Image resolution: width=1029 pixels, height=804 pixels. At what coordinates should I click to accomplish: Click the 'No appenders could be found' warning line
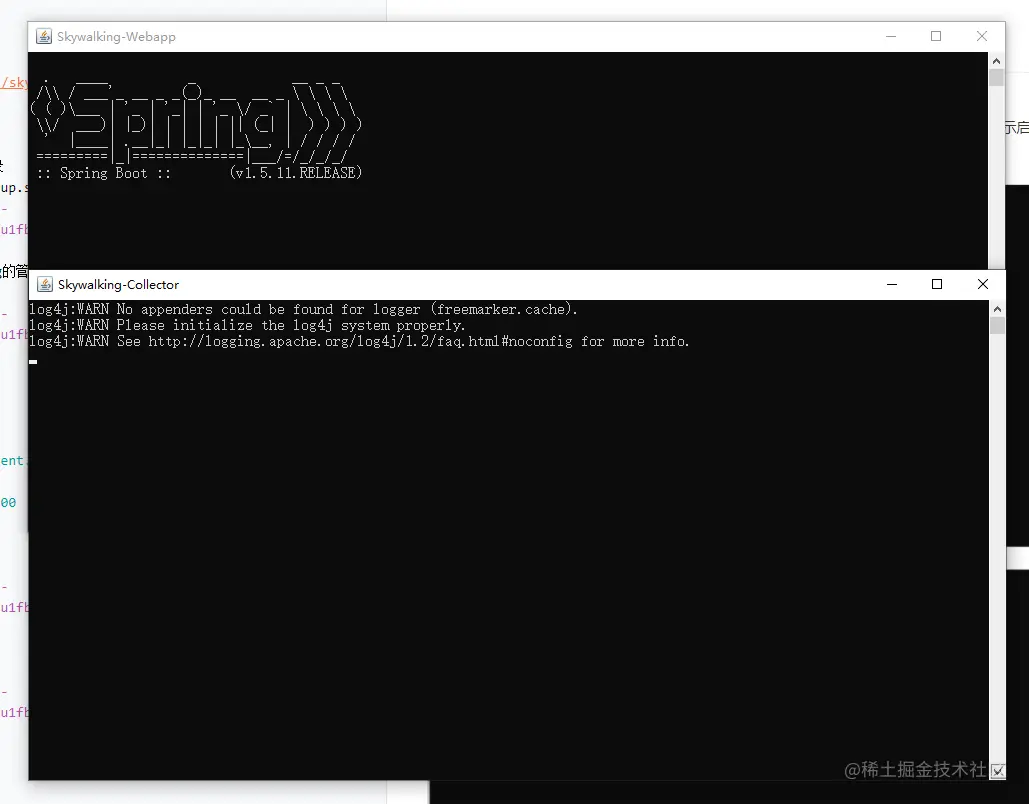pos(303,309)
